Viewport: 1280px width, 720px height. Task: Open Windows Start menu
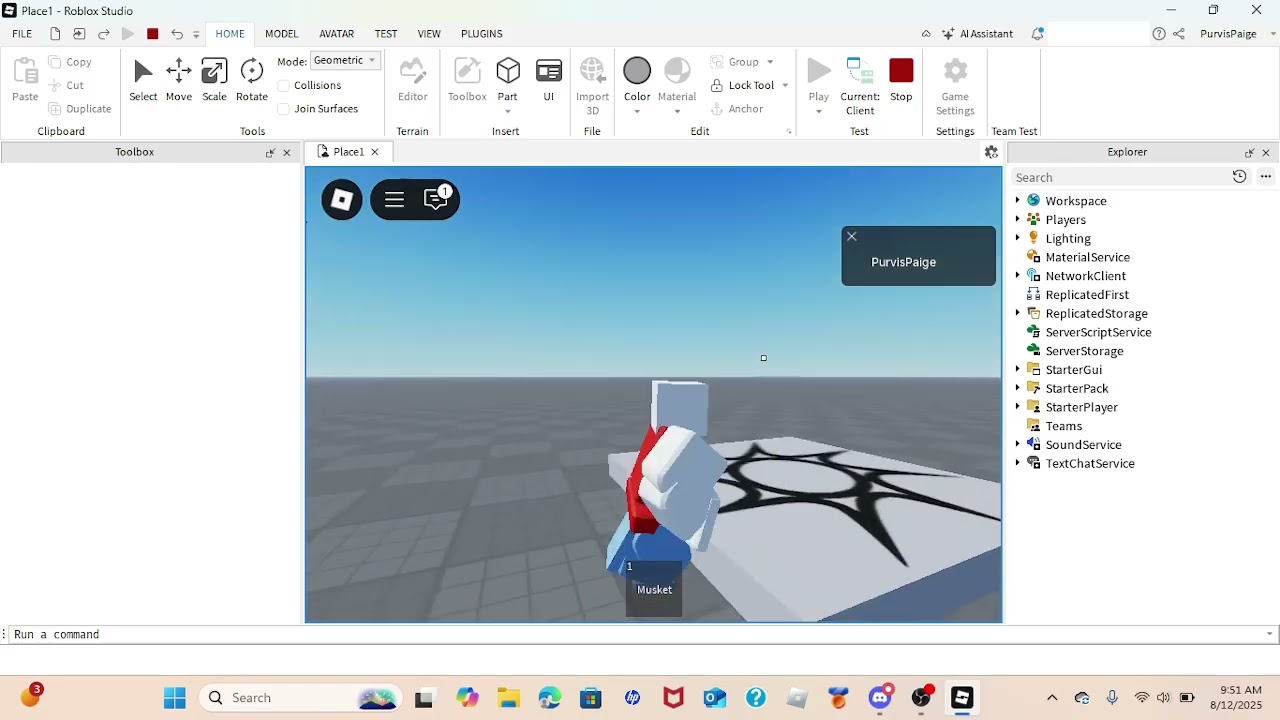174,698
